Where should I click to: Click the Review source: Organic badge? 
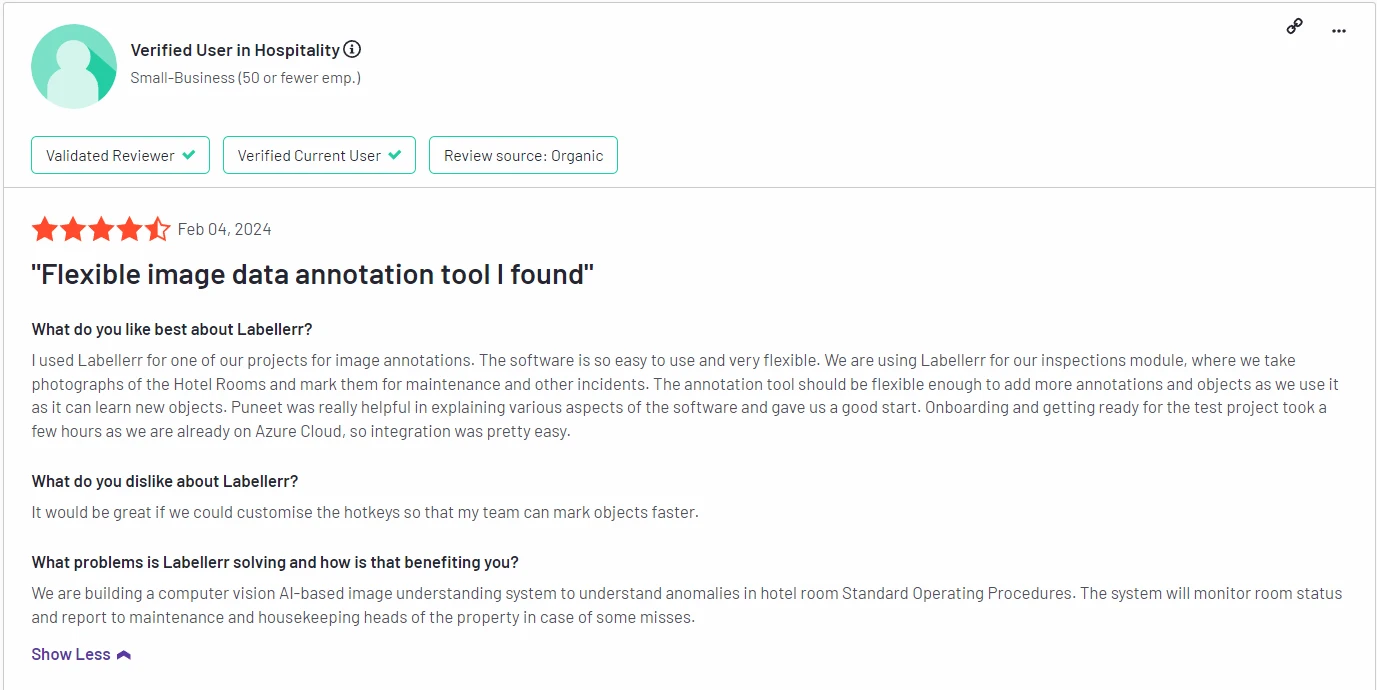[523, 155]
